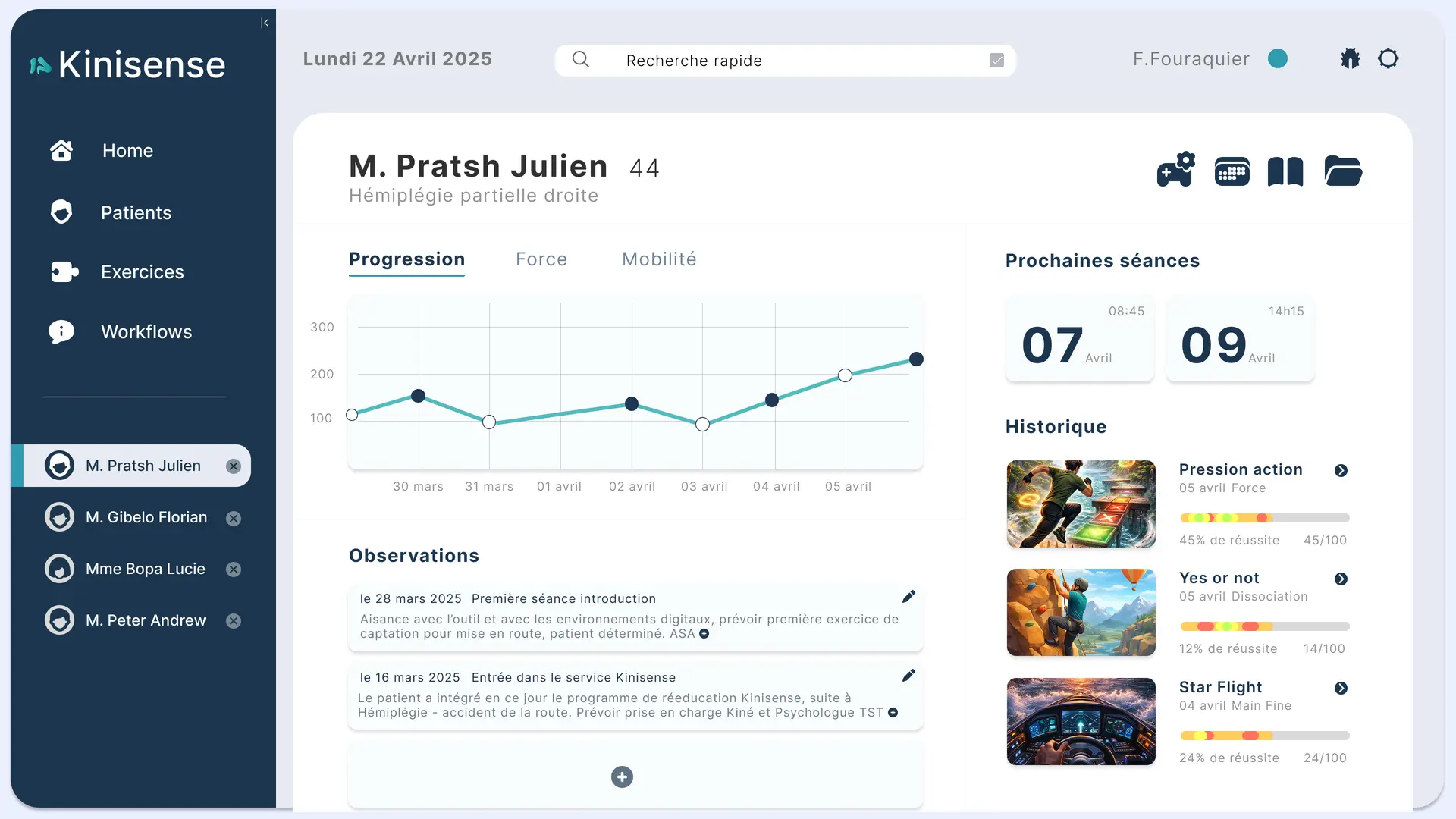Toggle the checkbox in Recherche rapide bar
The image size is (1456, 819).
pos(996,61)
